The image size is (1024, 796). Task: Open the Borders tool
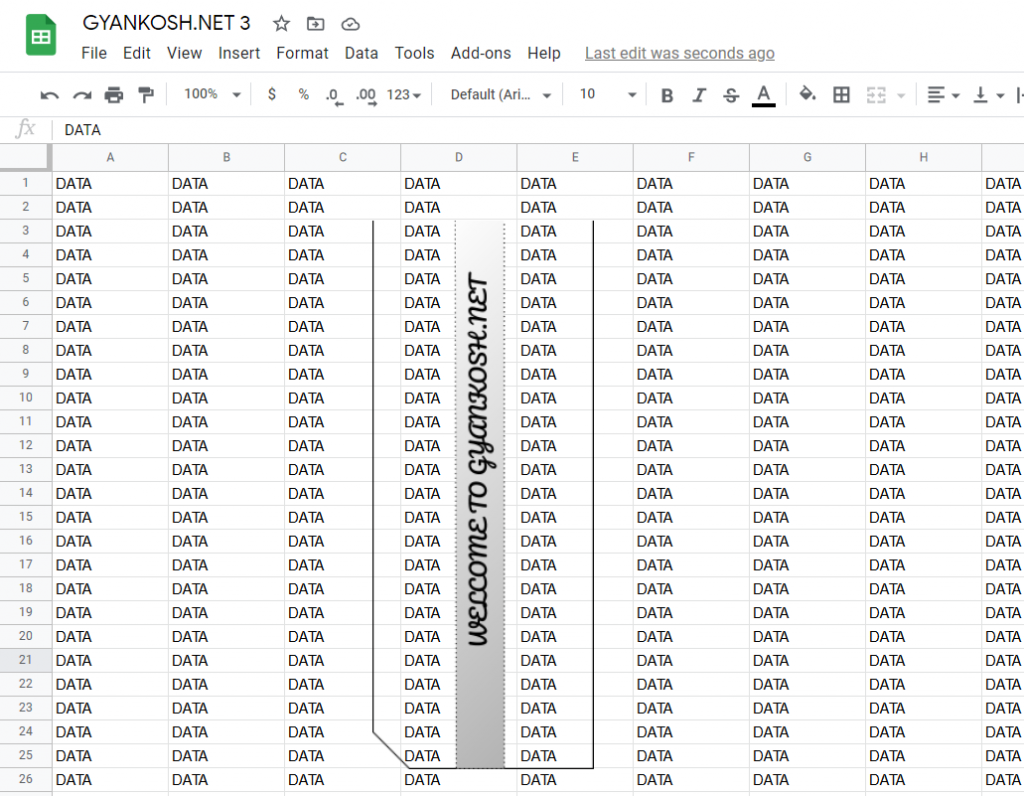[x=841, y=94]
